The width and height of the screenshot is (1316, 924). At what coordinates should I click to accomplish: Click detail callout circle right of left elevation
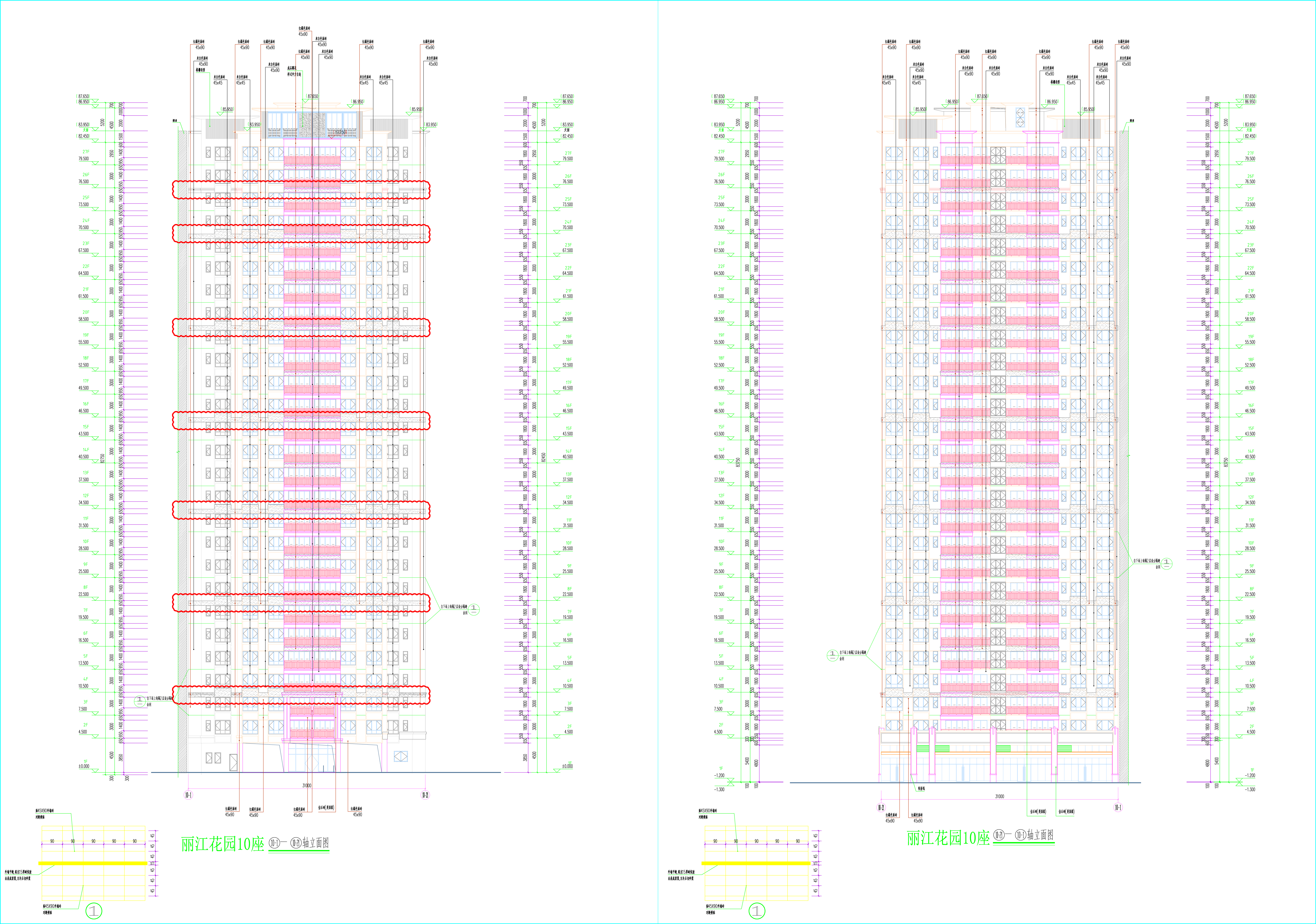[x=473, y=609]
